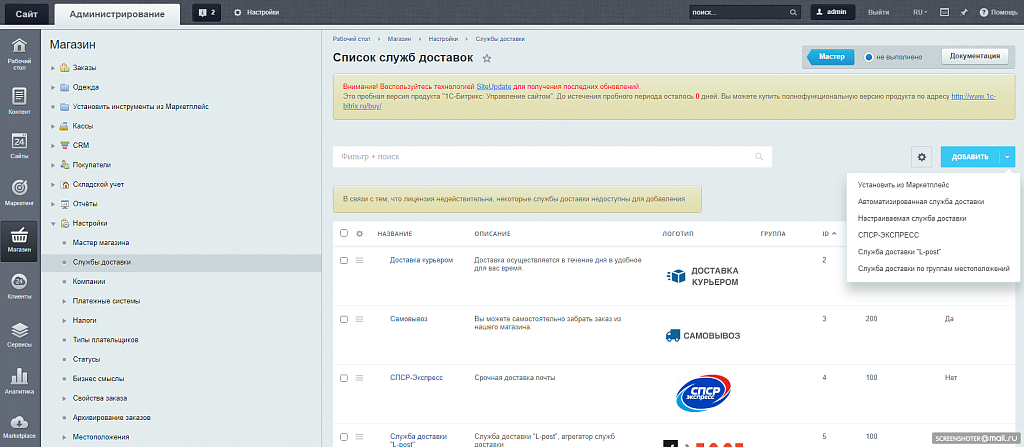This screenshot has height=447, width=1024.
Task: Expand the Заказы tree node
Action: click(x=53, y=68)
